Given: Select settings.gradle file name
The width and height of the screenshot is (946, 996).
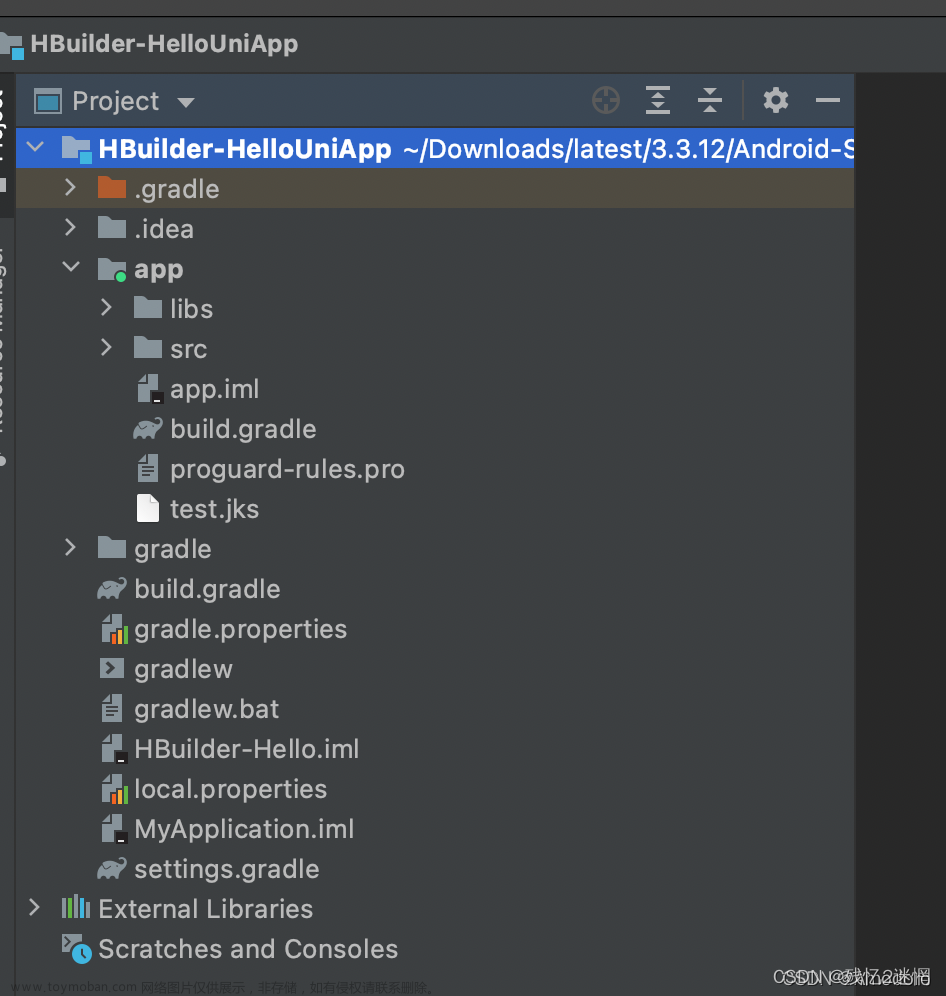Looking at the screenshot, I should tap(227, 870).
